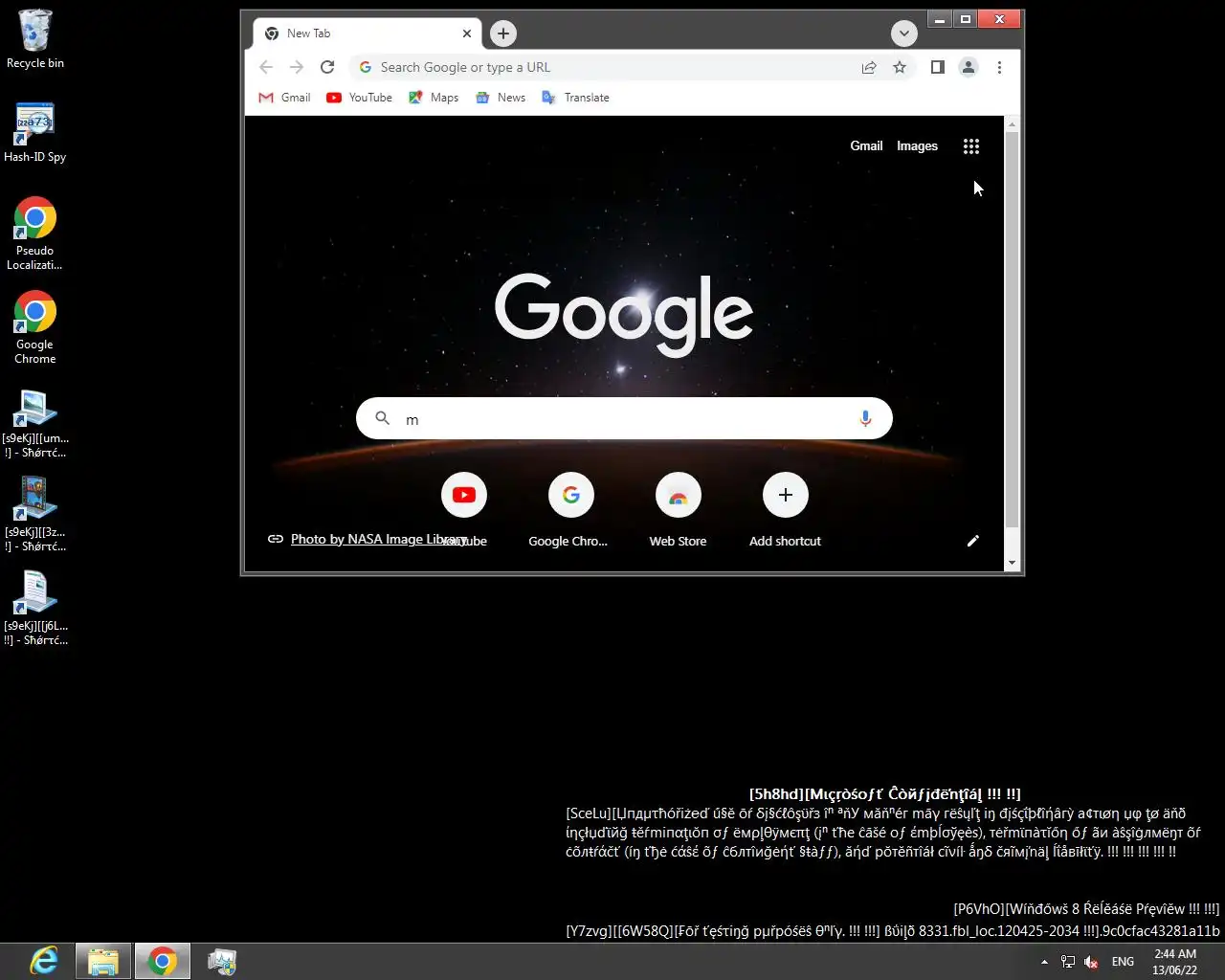Open the Gmail bookmark
Screen dimensions: 1225x980
(x=285, y=98)
